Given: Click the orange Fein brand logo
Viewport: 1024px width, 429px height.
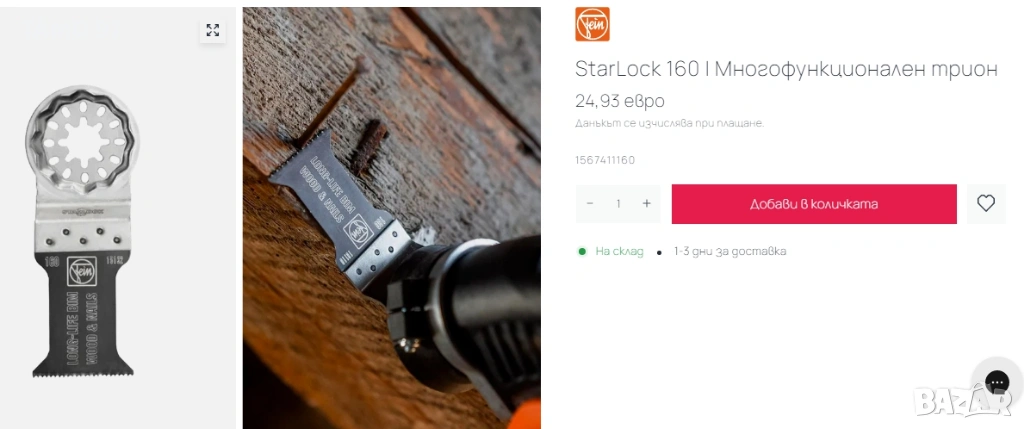Looking at the screenshot, I should tap(592, 24).
